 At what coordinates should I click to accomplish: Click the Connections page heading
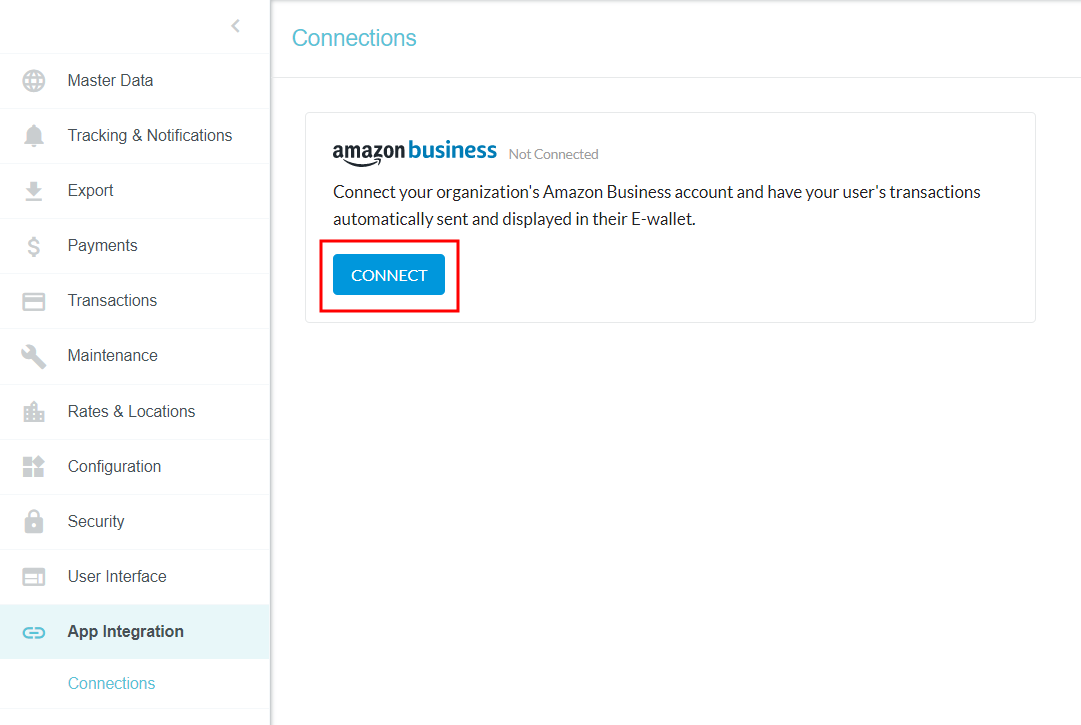(x=354, y=38)
